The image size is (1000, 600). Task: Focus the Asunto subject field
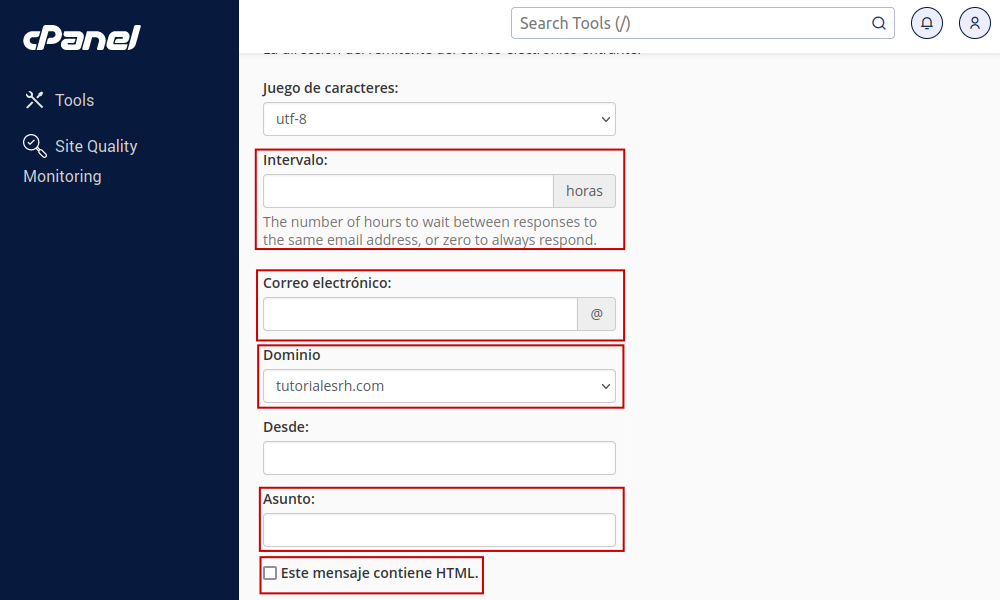pos(439,530)
